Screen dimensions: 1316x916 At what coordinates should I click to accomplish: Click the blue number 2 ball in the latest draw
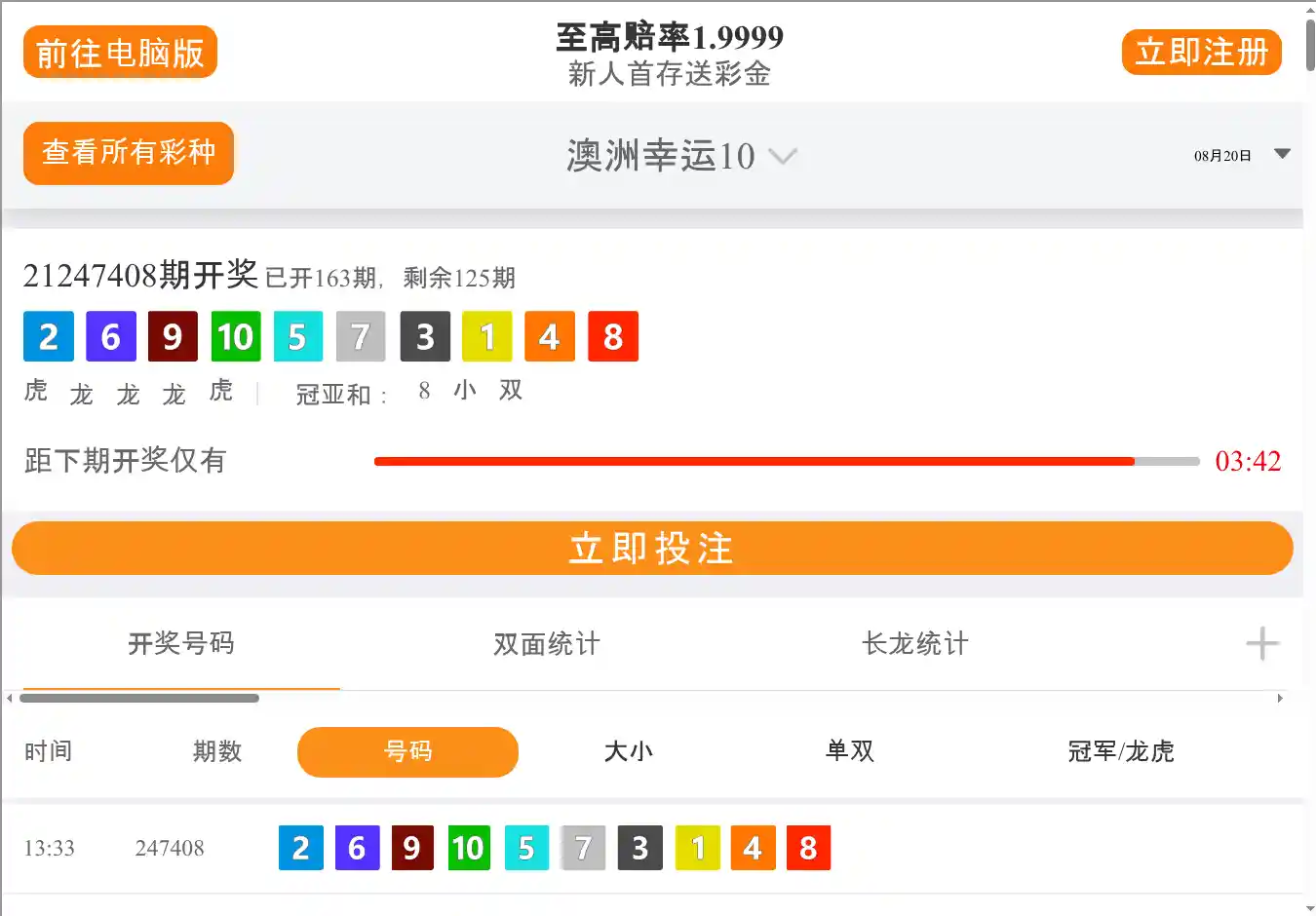(49, 336)
